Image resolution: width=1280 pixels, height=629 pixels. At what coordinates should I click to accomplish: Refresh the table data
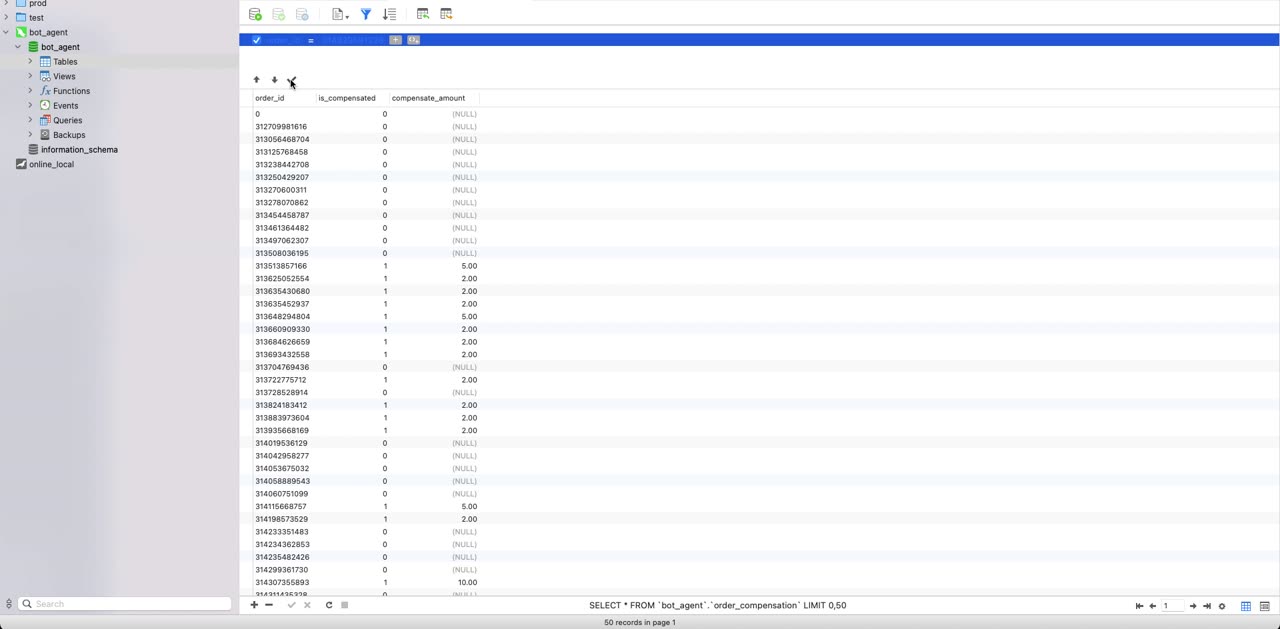tap(328, 605)
